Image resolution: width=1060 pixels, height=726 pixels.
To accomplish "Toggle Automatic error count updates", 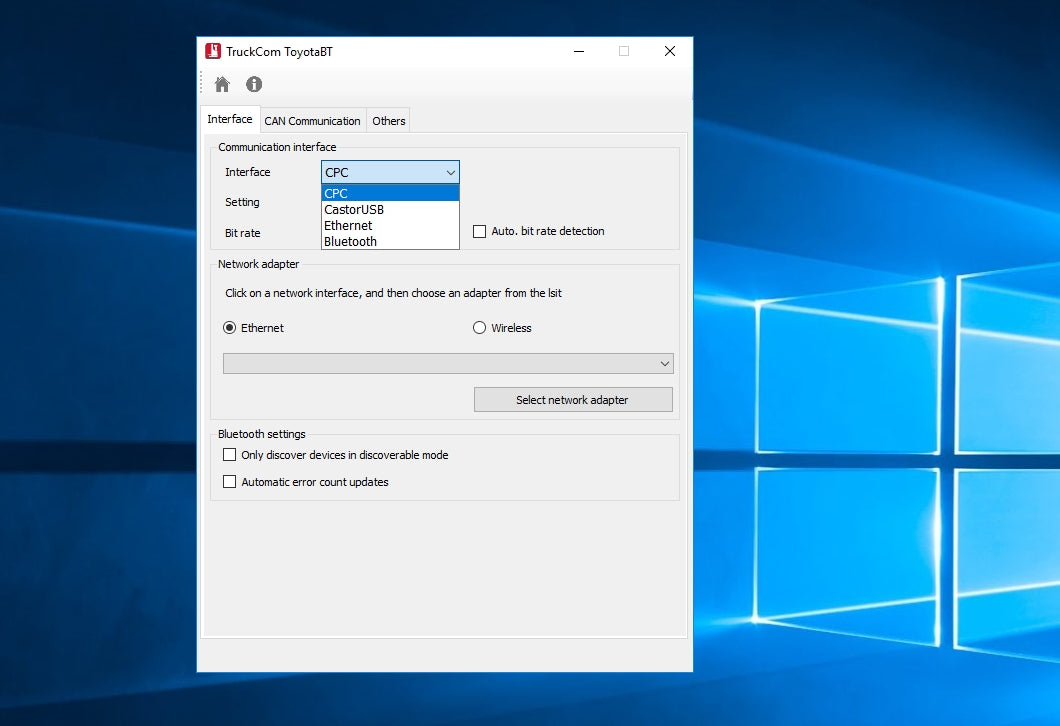I will [x=230, y=482].
